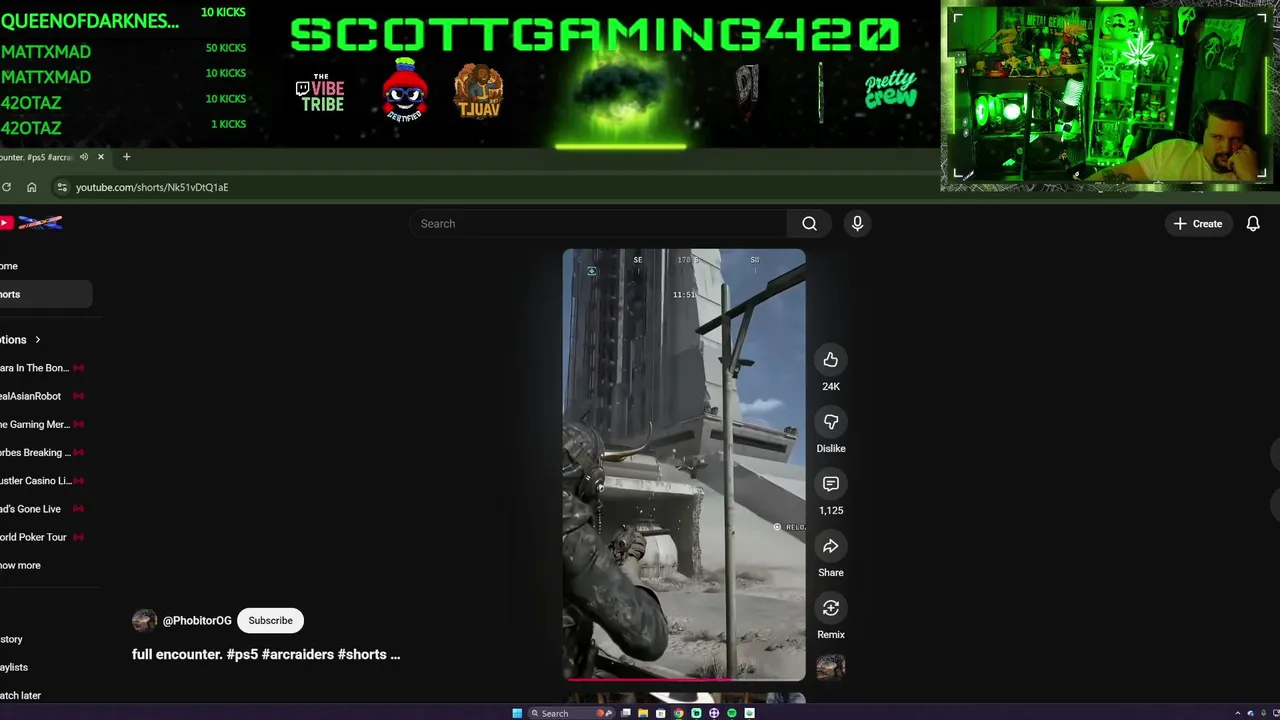Like the short with thumbs up
This screenshot has width=1280, height=720.
[x=831, y=360]
